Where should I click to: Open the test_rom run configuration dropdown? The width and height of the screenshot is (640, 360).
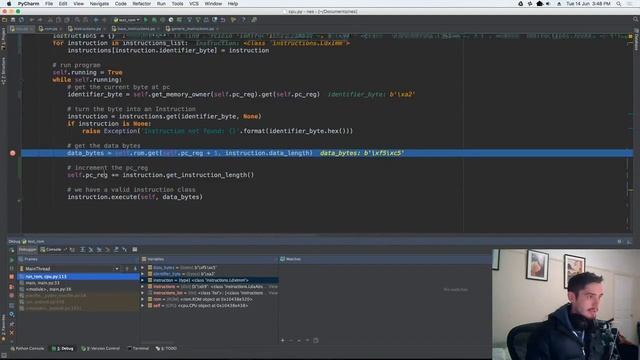[127, 20]
